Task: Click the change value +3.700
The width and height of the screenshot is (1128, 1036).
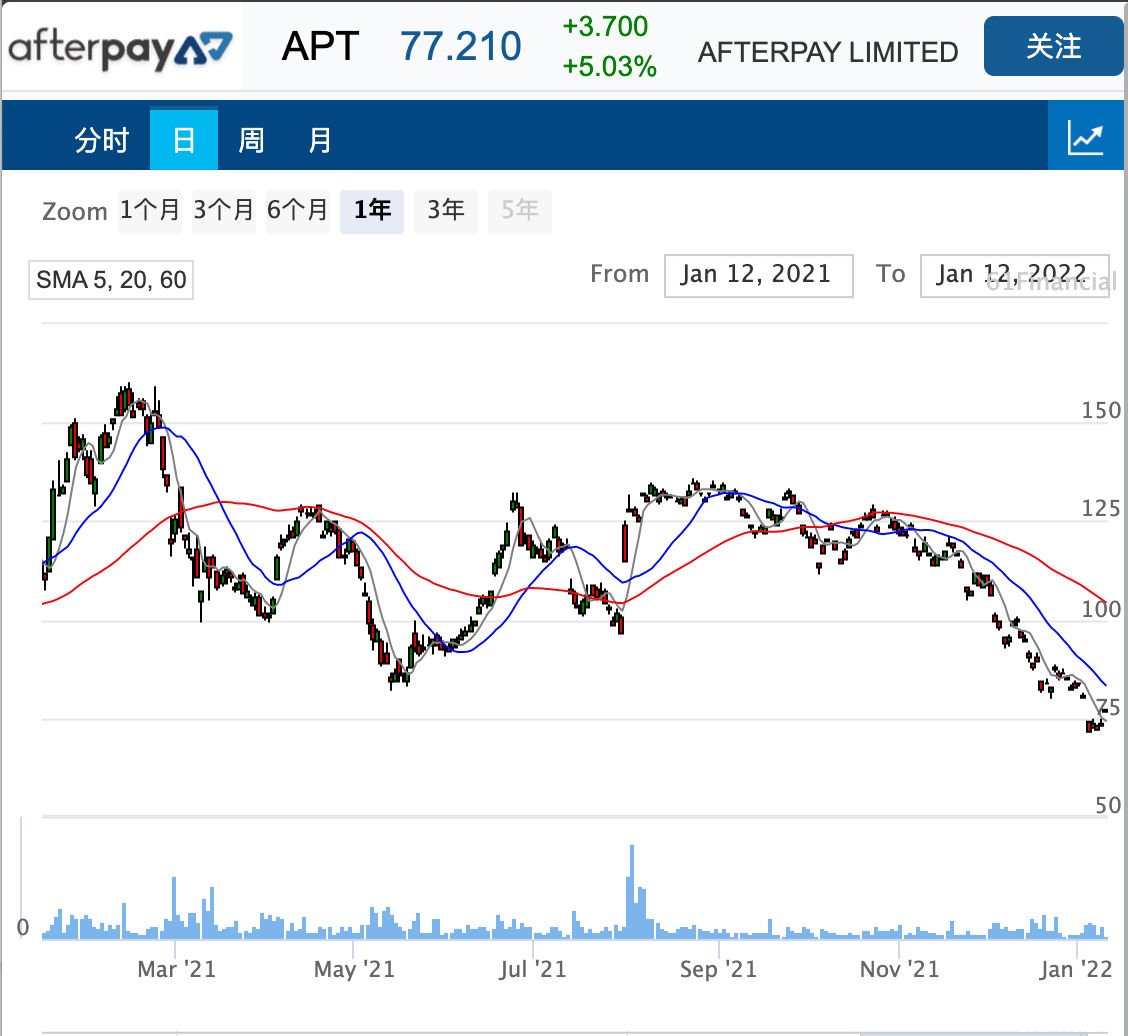Action: pos(605,27)
